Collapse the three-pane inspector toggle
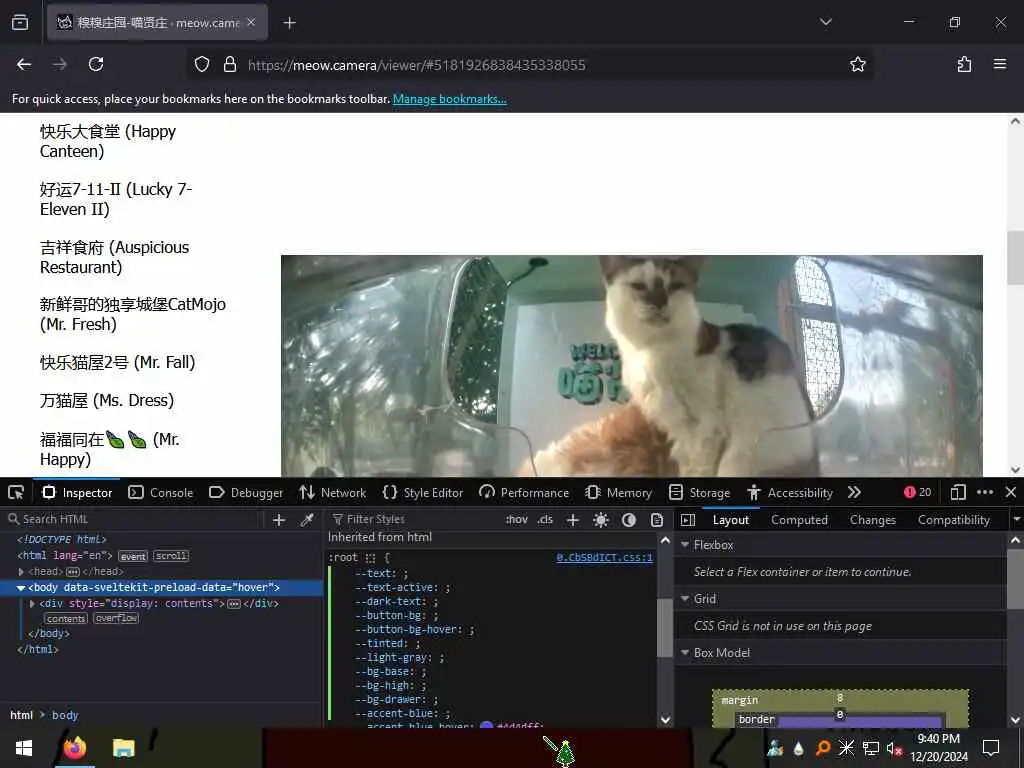 688,520
